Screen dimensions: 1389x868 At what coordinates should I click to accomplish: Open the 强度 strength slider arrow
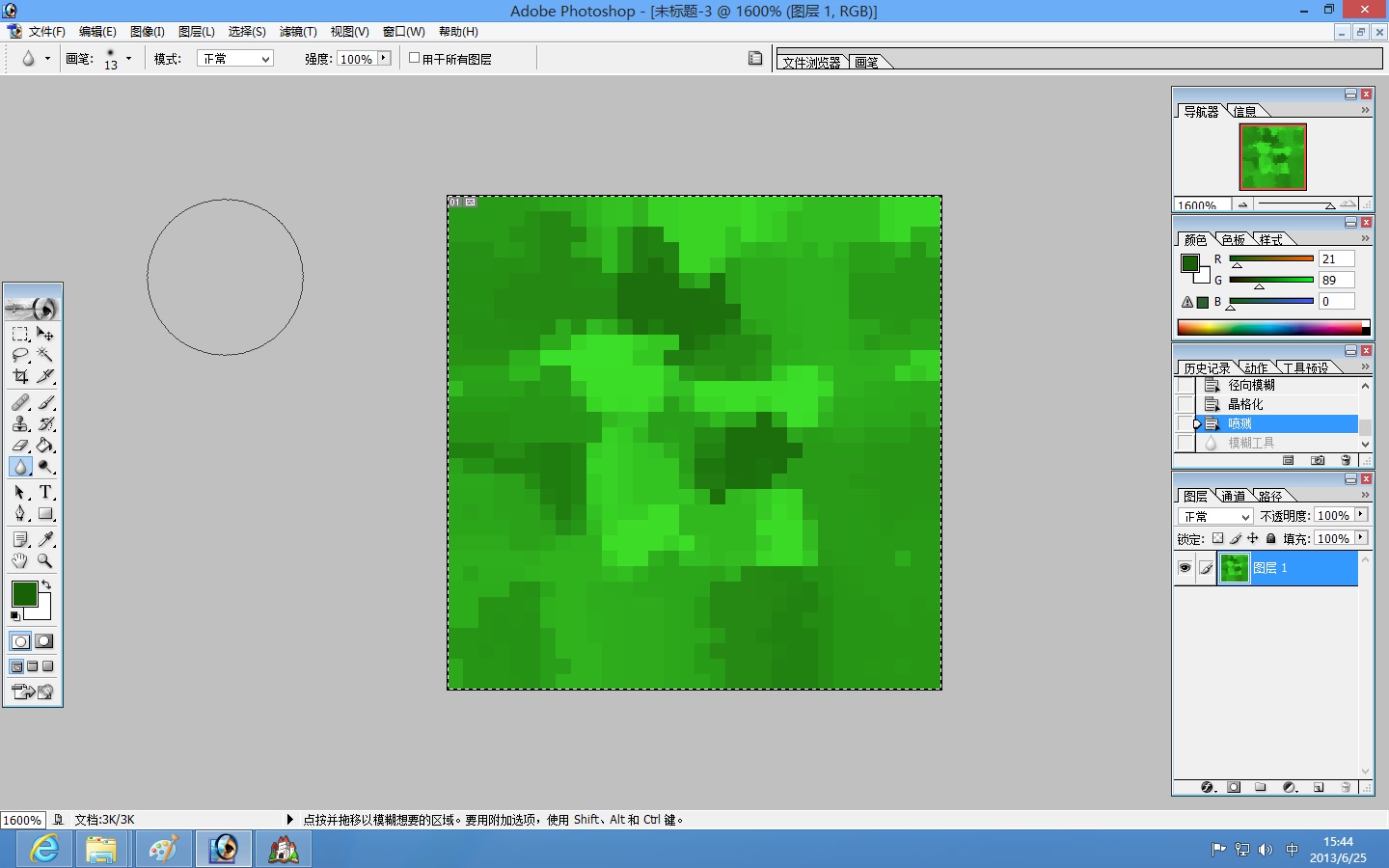click(x=384, y=58)
